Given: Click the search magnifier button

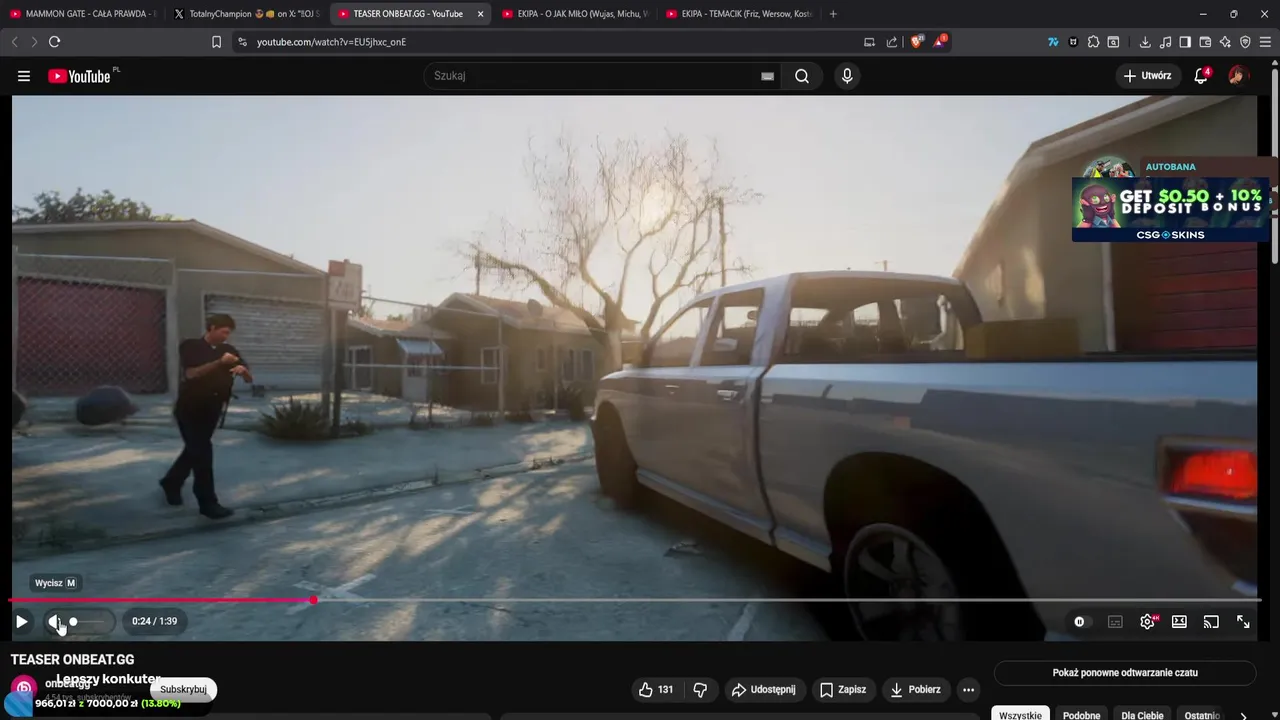Looking at the screenshot, I should click(x=802, y=76).
